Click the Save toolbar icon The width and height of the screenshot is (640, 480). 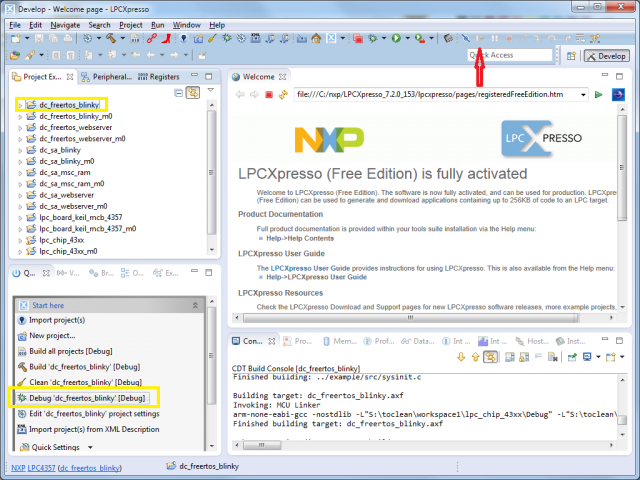click(x=39, y=38)
